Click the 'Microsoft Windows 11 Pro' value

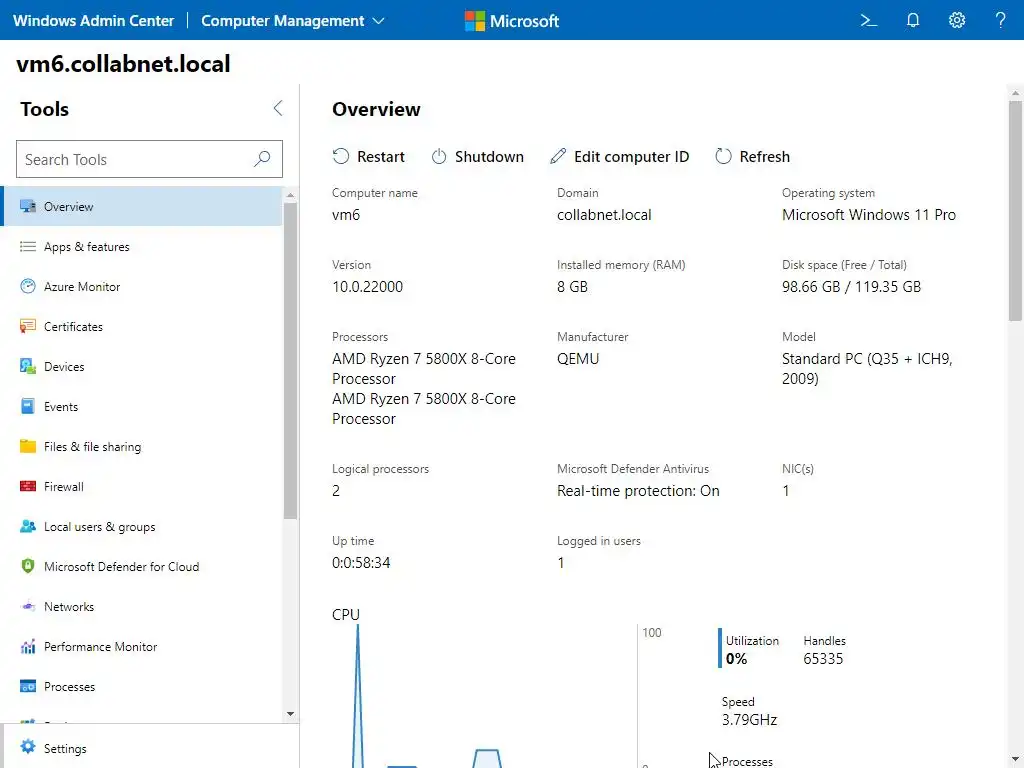pos(869,215)
